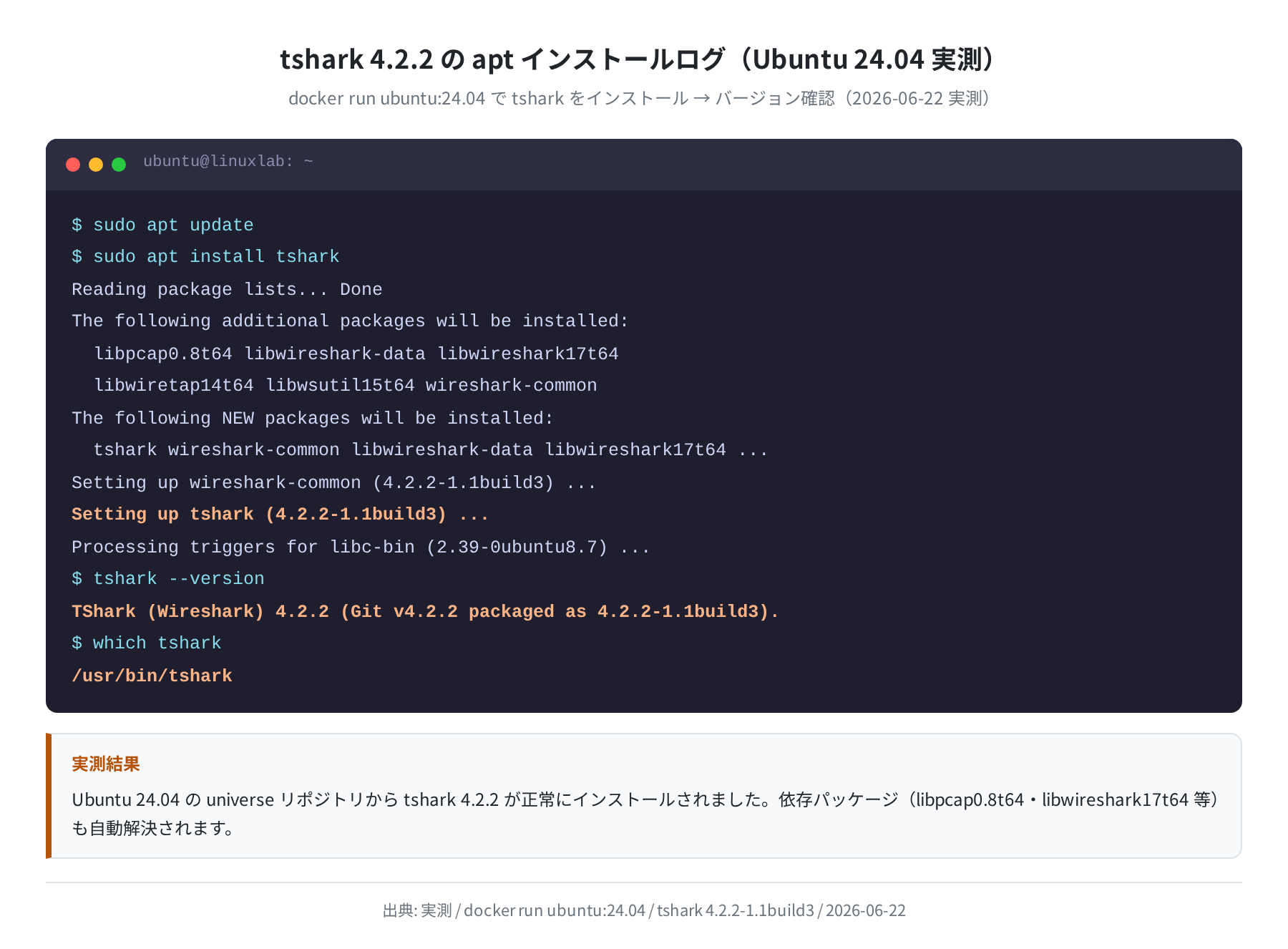Click the 実測結果 heading in the callout

click(x=106, y=764)
